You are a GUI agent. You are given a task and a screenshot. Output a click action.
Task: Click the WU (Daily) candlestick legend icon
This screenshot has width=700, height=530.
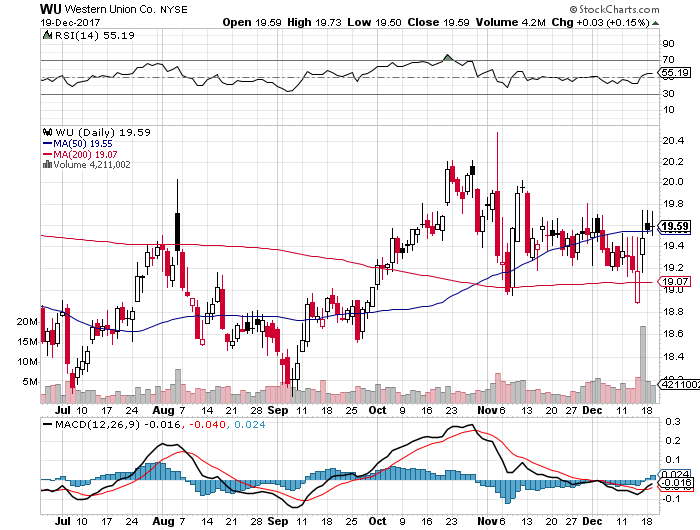click(47, 131)
